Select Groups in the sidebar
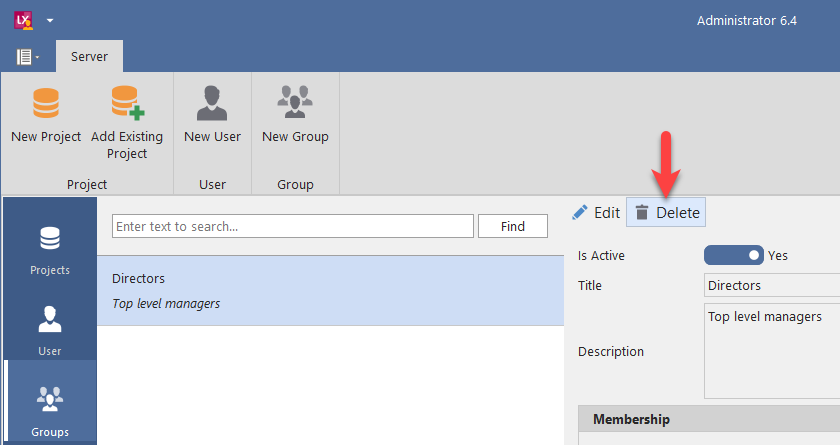 click(x=50, y=408)
